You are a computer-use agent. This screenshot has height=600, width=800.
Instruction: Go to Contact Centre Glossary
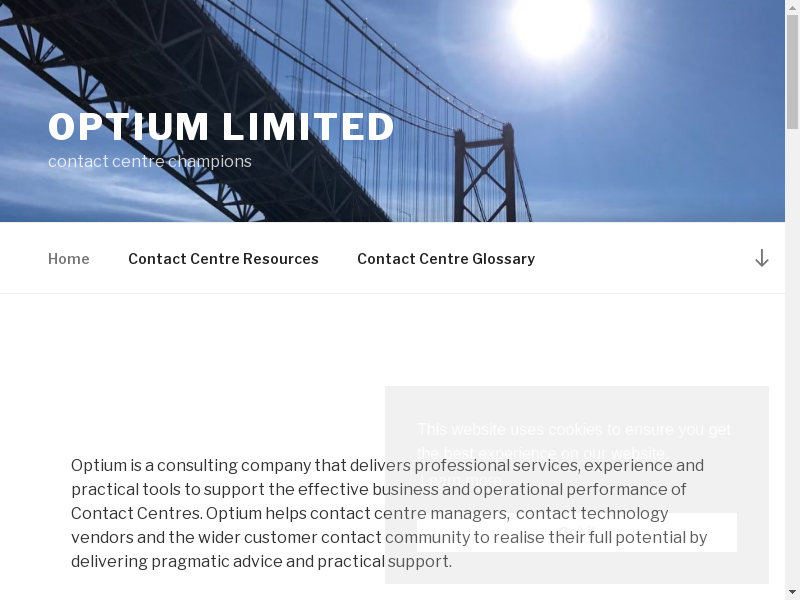coord(446,259)
